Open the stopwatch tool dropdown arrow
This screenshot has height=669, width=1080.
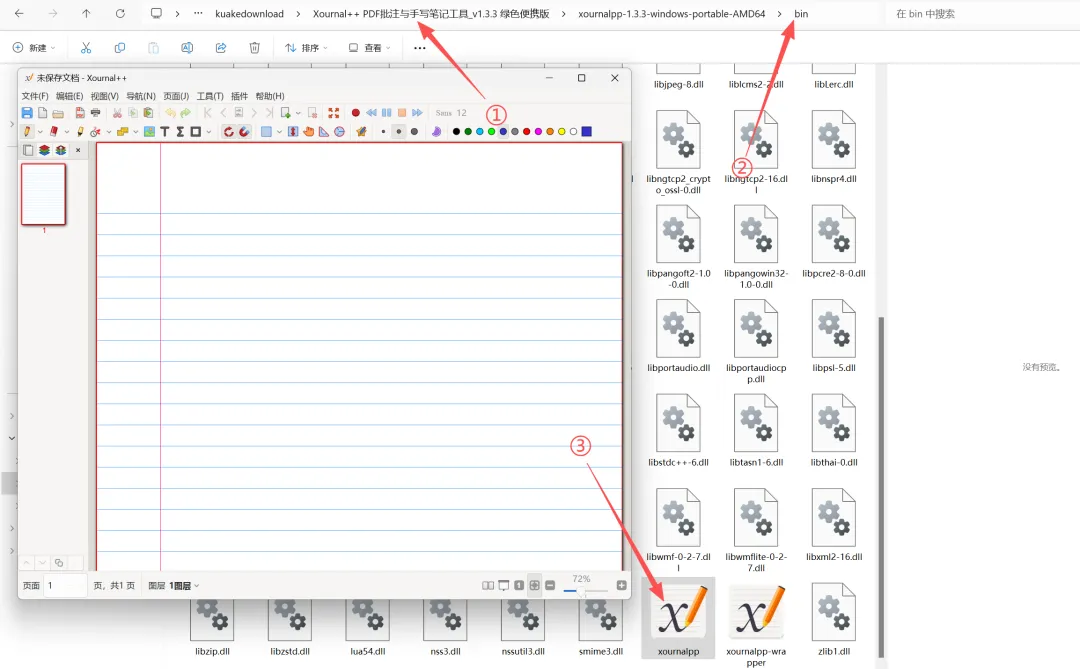point(109,132)
